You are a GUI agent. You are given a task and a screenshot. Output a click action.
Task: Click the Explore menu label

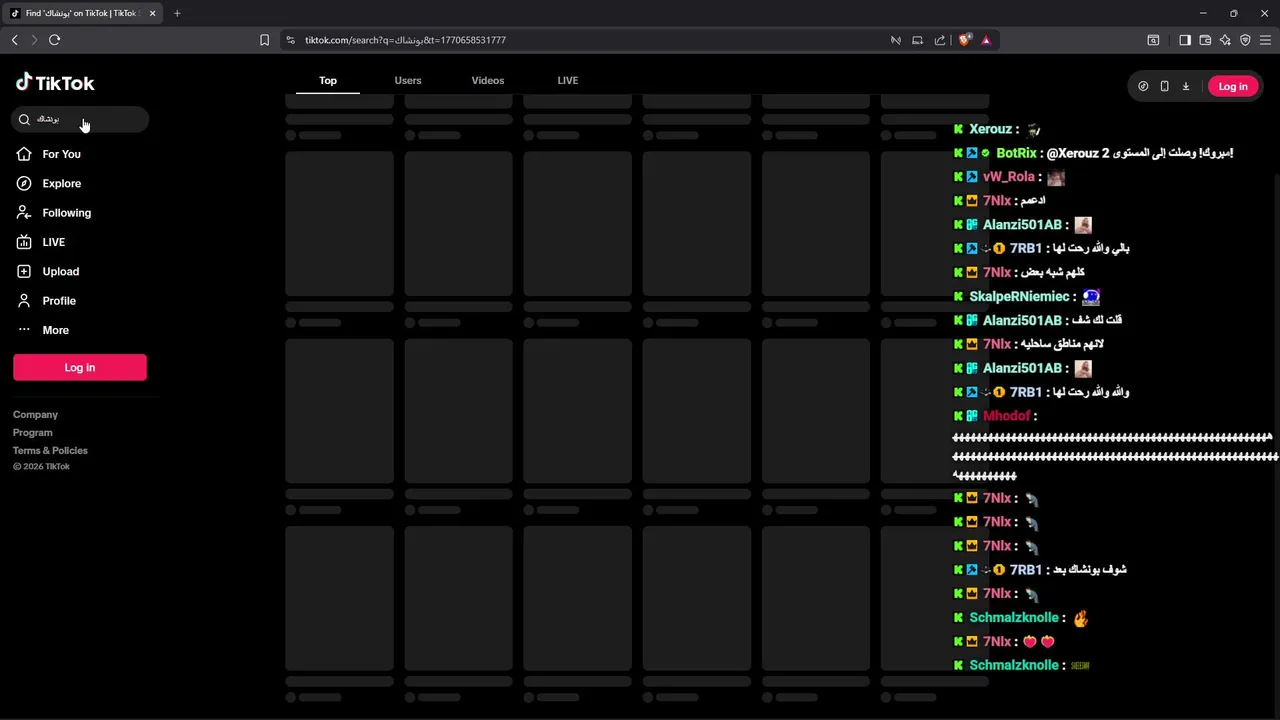point(62,183)
